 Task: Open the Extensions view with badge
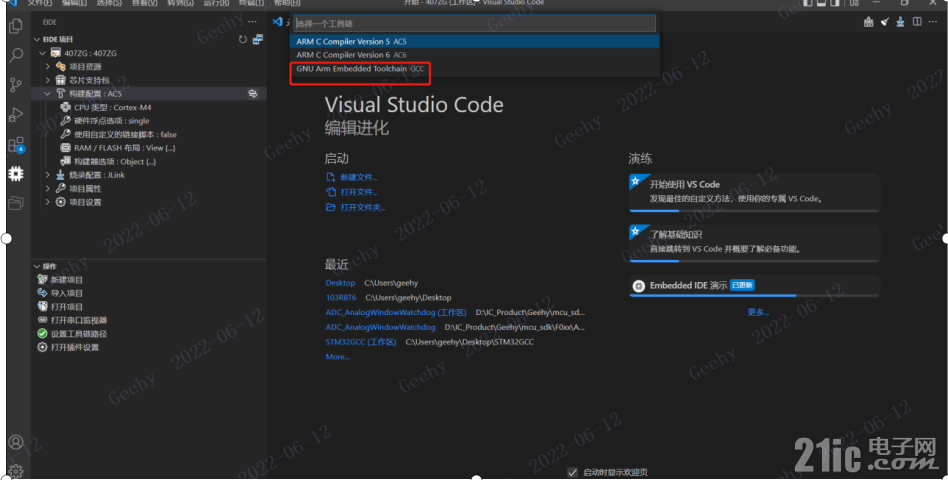(16, 144)
